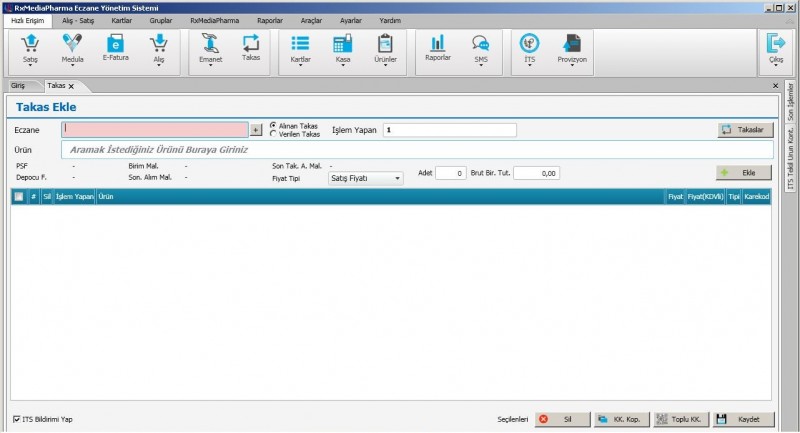Click the pink Eczane input field
The image size is (800, 433).
point(154,129)
